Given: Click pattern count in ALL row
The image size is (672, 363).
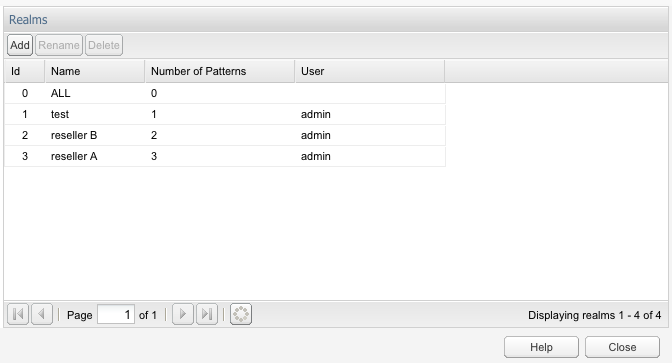Looking at the screenshot, I should coord(154,93).
